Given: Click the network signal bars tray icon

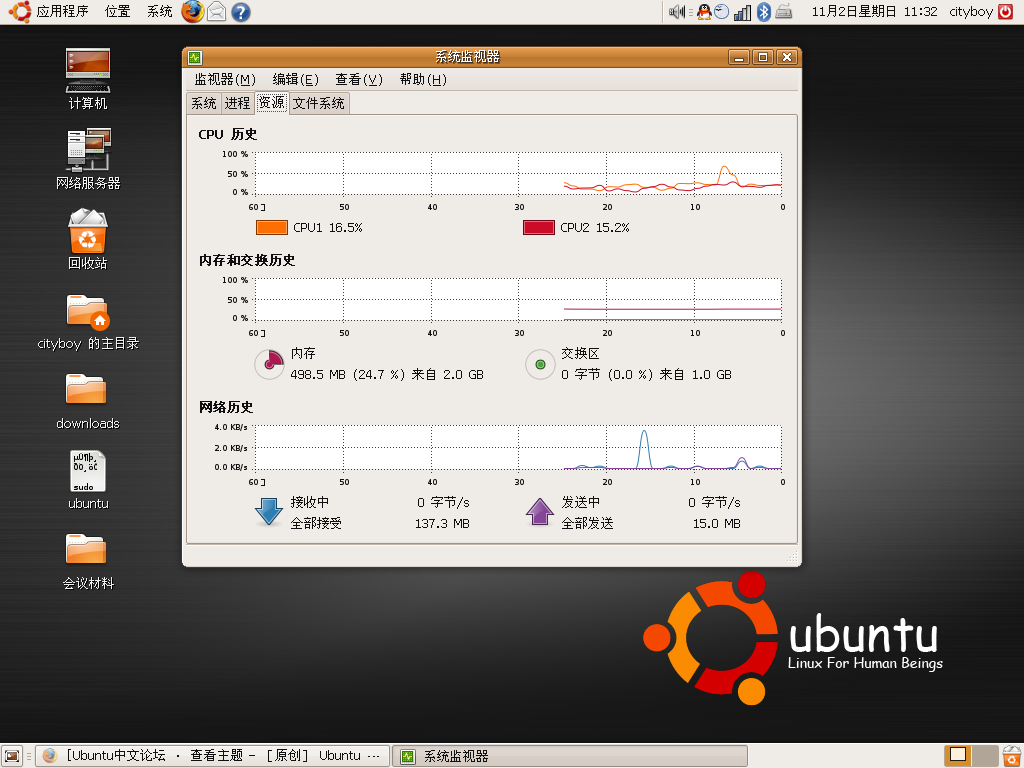Looking at the screenshot, I should (743, 12).
